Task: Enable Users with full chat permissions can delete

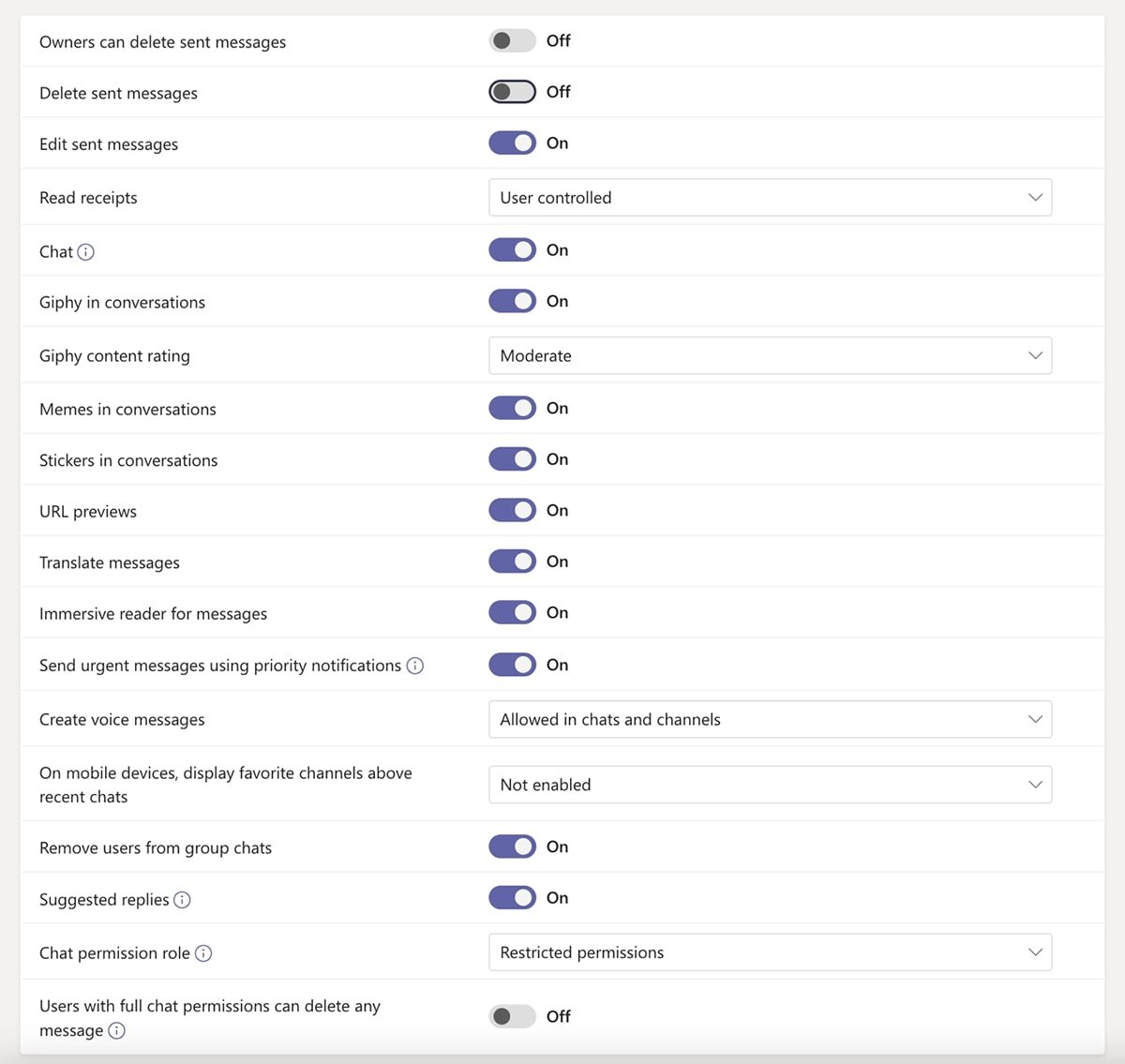Action: click(511, 1015)
